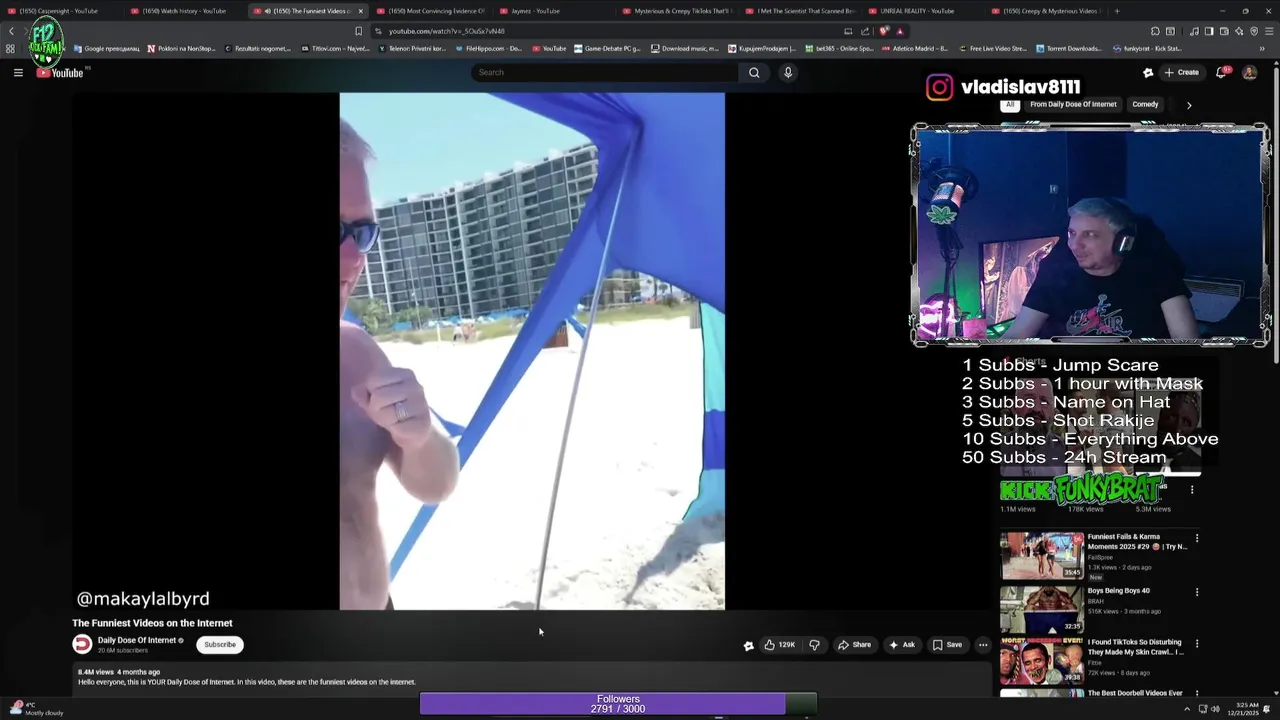This screenshot has width=1280, height=720.
Task: Click the search magnifier button
Action: coord(754,72)
